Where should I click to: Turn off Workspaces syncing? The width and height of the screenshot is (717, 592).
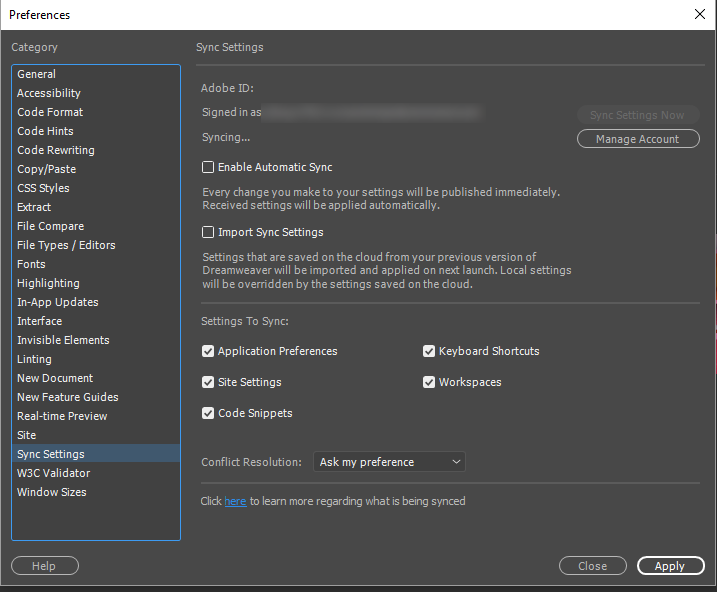[x=429, y=383]
